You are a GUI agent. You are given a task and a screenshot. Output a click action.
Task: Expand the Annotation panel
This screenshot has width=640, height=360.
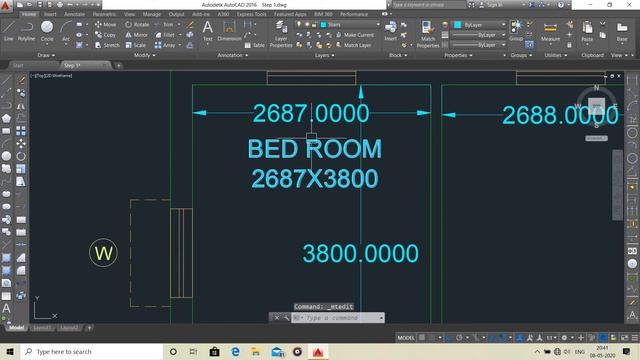coord(232,55)
